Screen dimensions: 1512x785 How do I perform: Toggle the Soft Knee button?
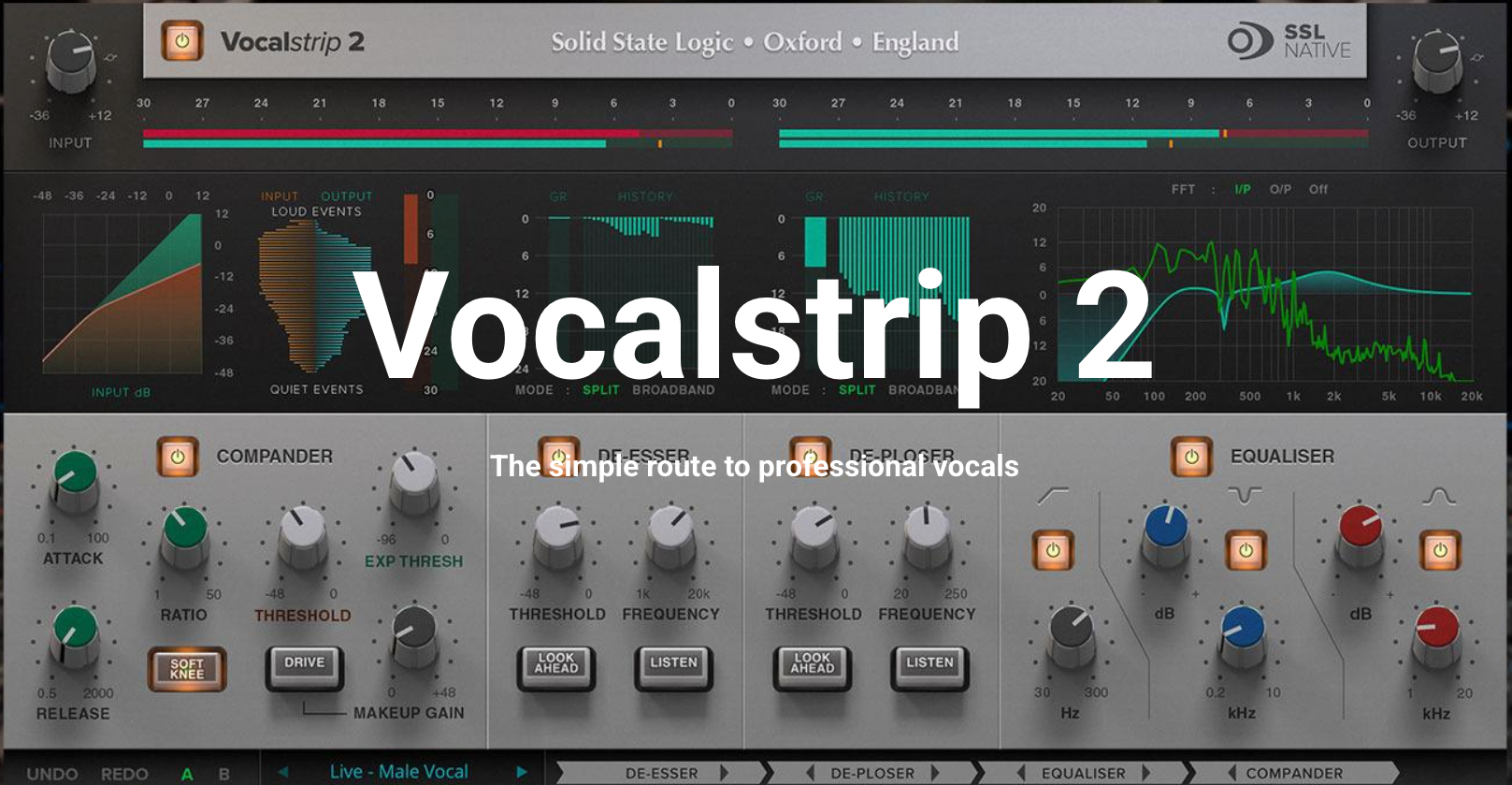point(187,668)
